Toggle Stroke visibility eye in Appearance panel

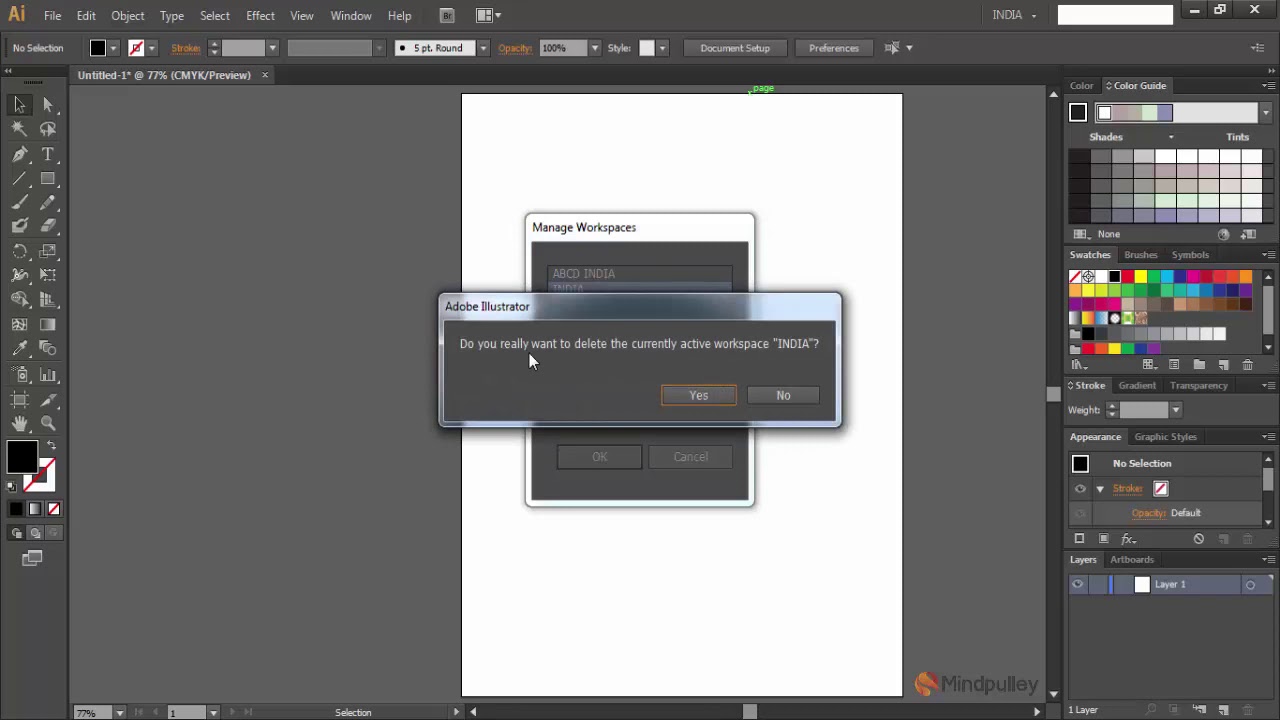coord(1080,489)
